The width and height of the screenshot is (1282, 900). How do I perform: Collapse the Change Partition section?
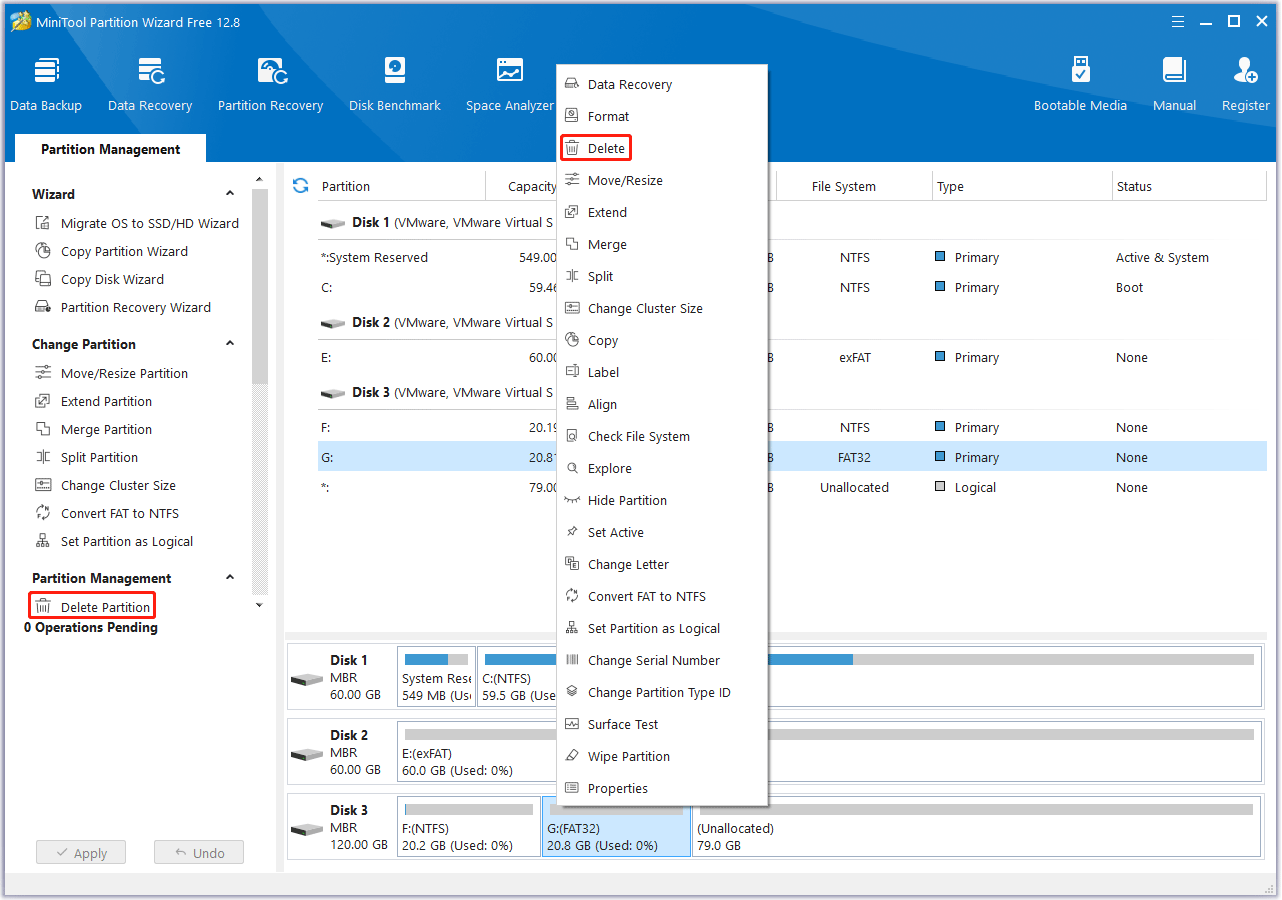230,344
